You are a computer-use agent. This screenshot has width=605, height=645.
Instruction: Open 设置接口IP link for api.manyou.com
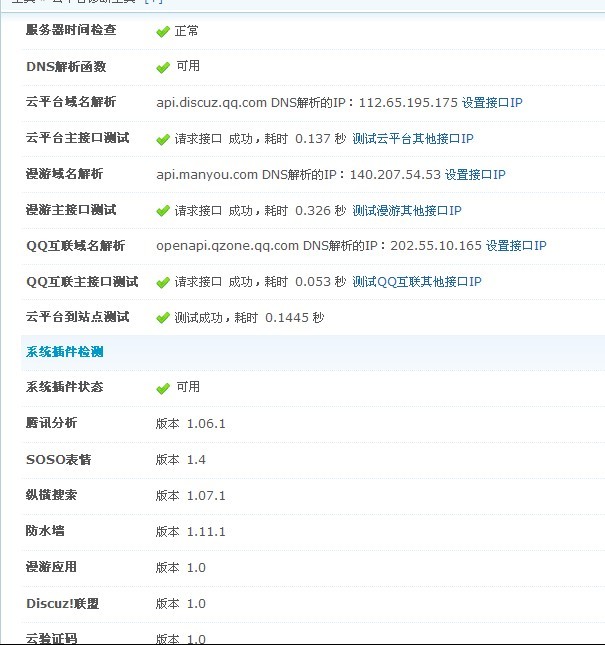475,174
